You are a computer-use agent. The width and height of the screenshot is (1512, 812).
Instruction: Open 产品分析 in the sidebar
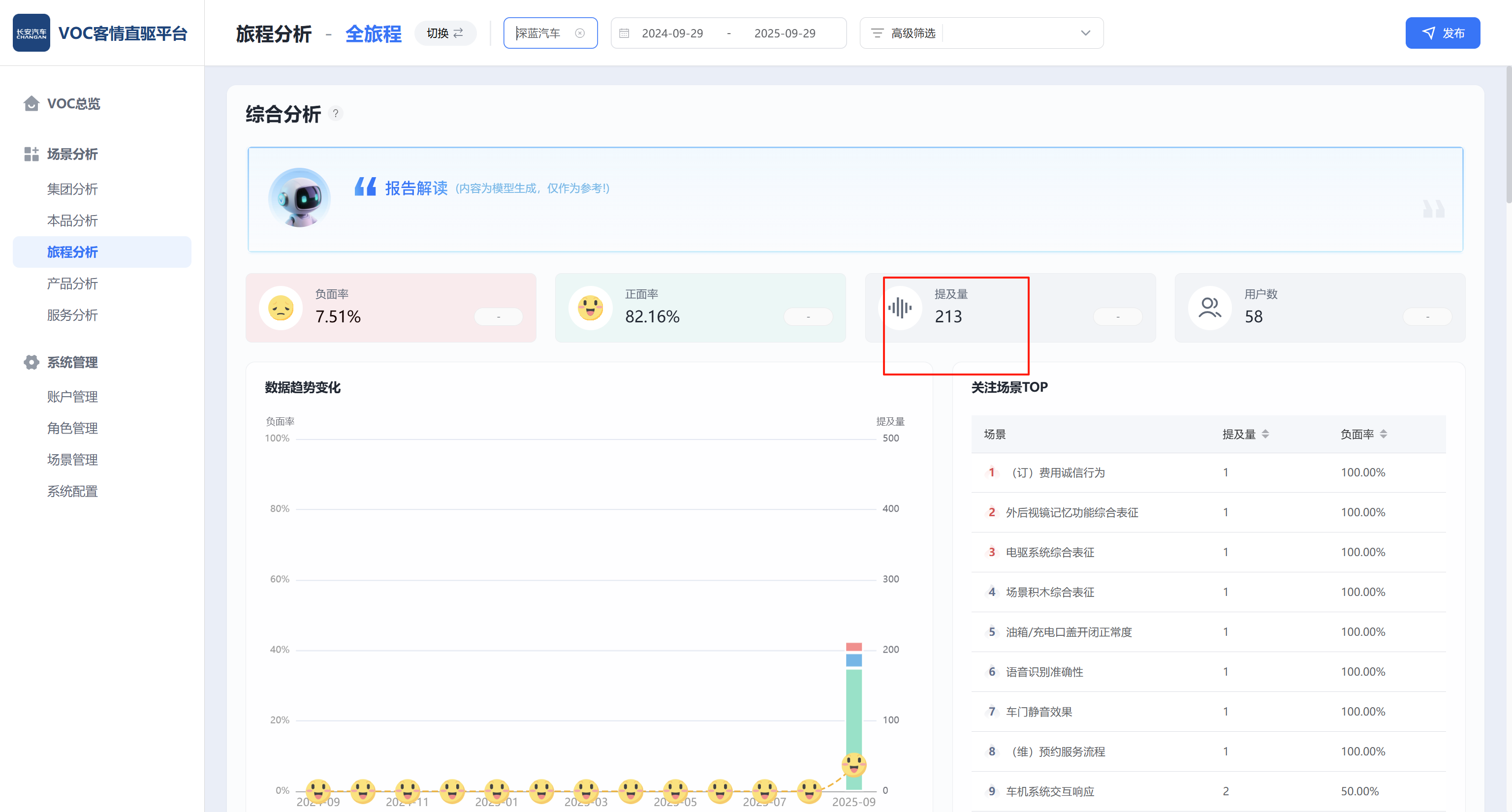tap(72, 284)
